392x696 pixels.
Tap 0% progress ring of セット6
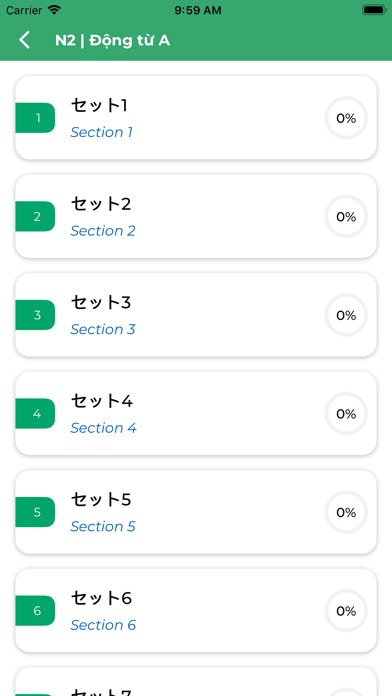[346, 611]
